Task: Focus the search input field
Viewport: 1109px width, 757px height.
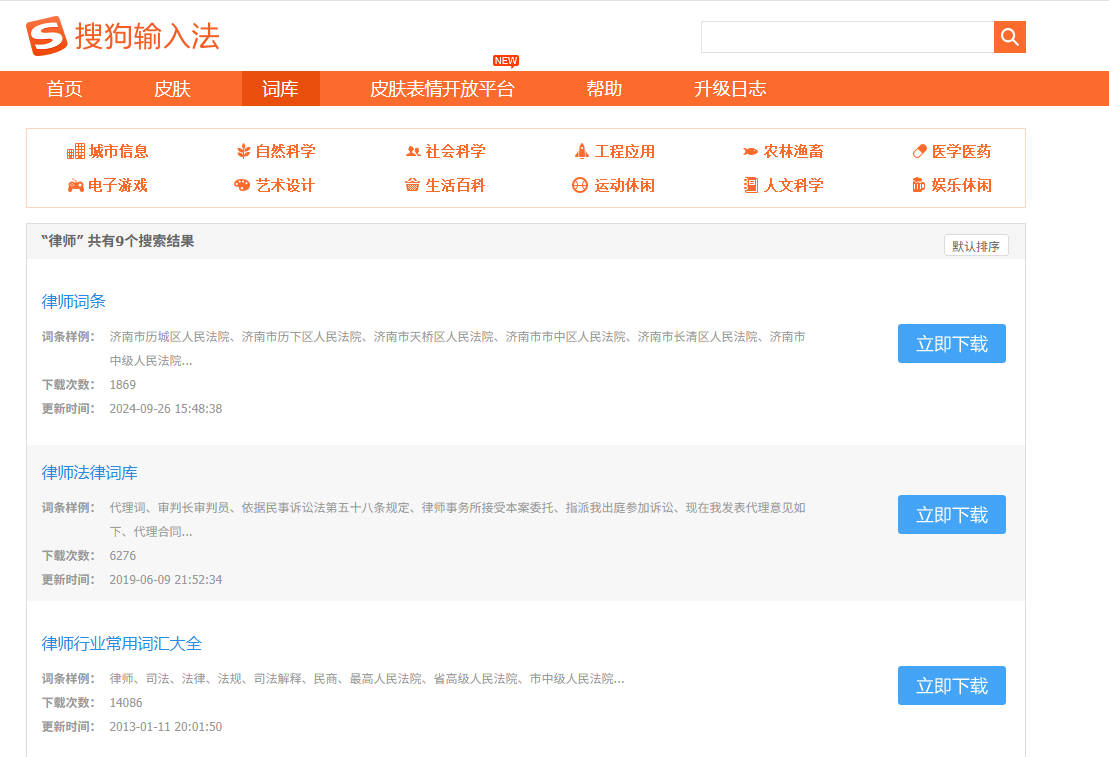Action: click(x=847, y=37)
